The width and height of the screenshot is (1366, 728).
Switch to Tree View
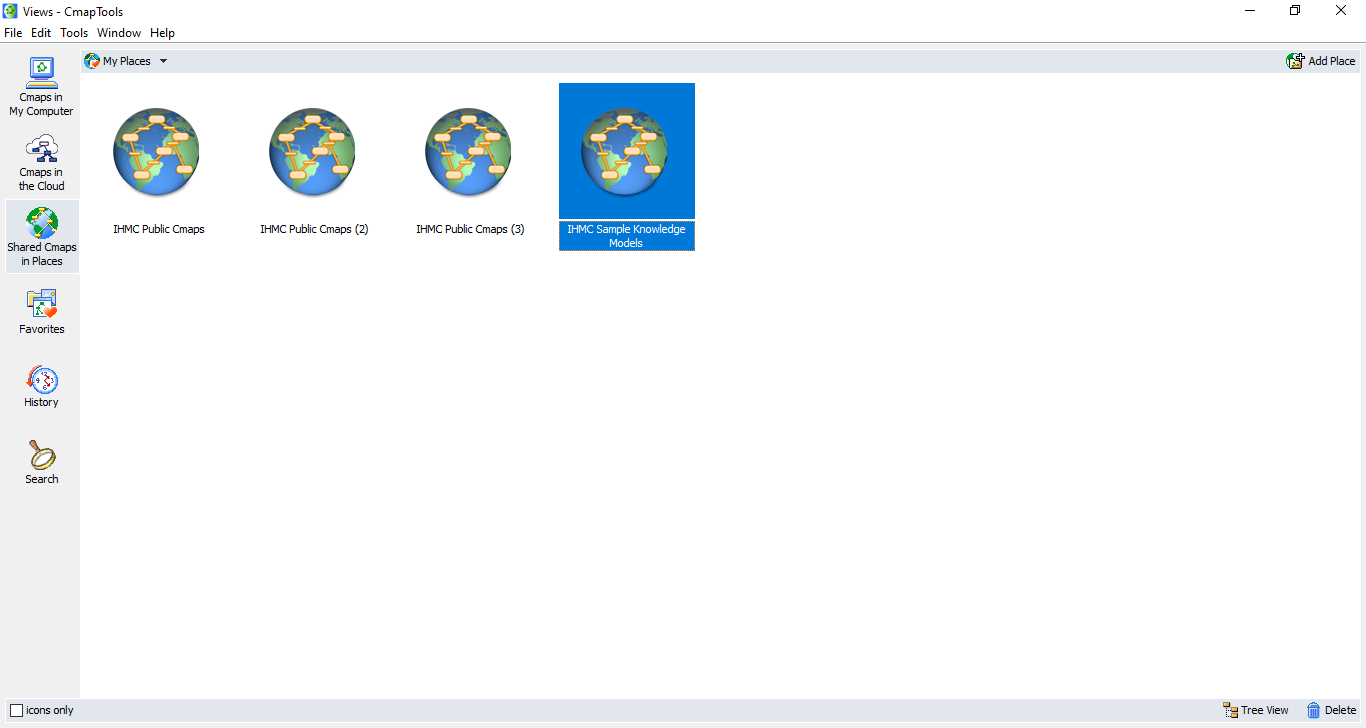1256,710
